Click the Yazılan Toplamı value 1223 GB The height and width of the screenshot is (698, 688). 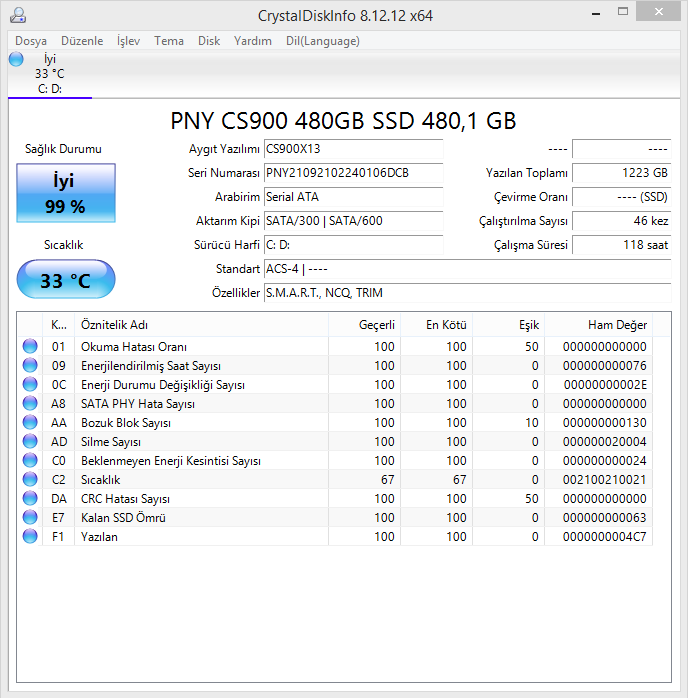(x=622, y=173)
